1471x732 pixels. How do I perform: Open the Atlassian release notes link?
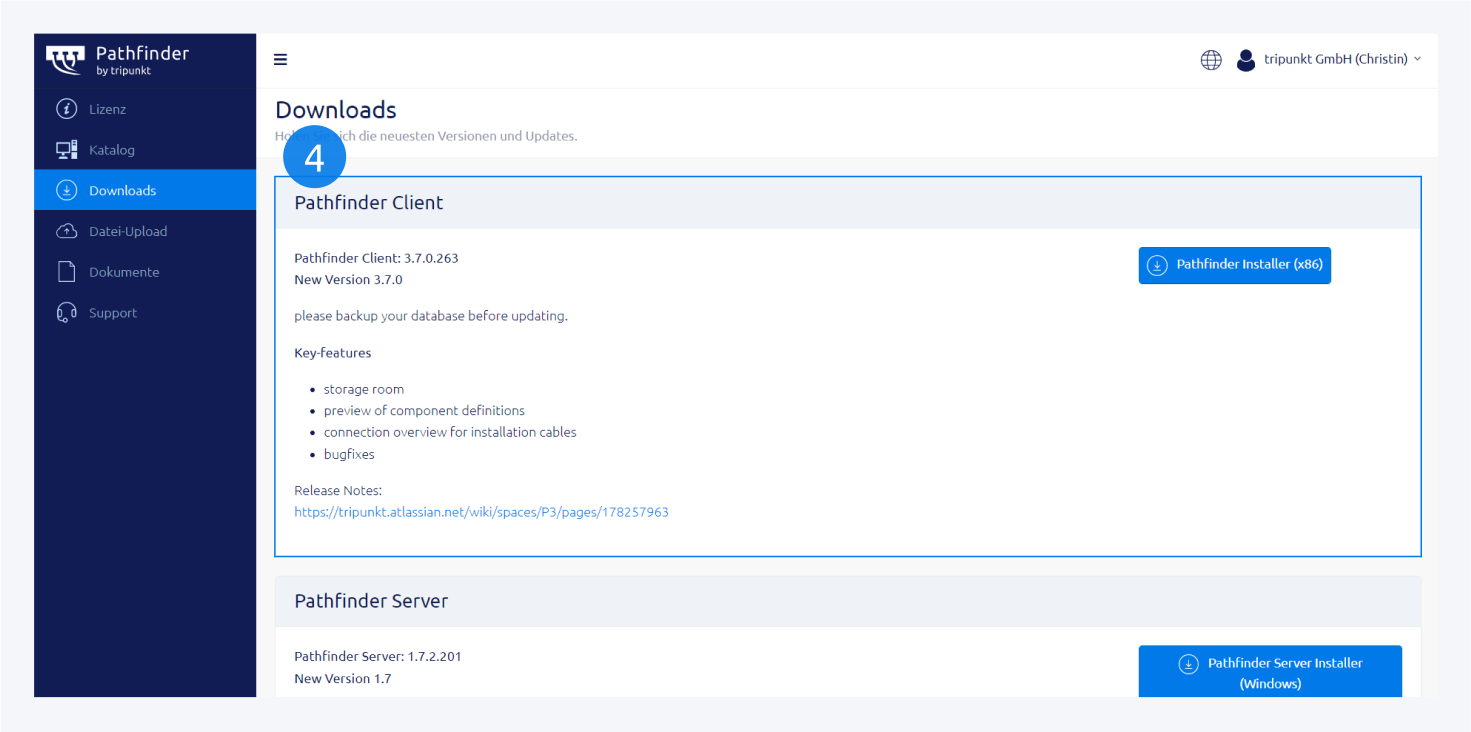click(481, 512)
